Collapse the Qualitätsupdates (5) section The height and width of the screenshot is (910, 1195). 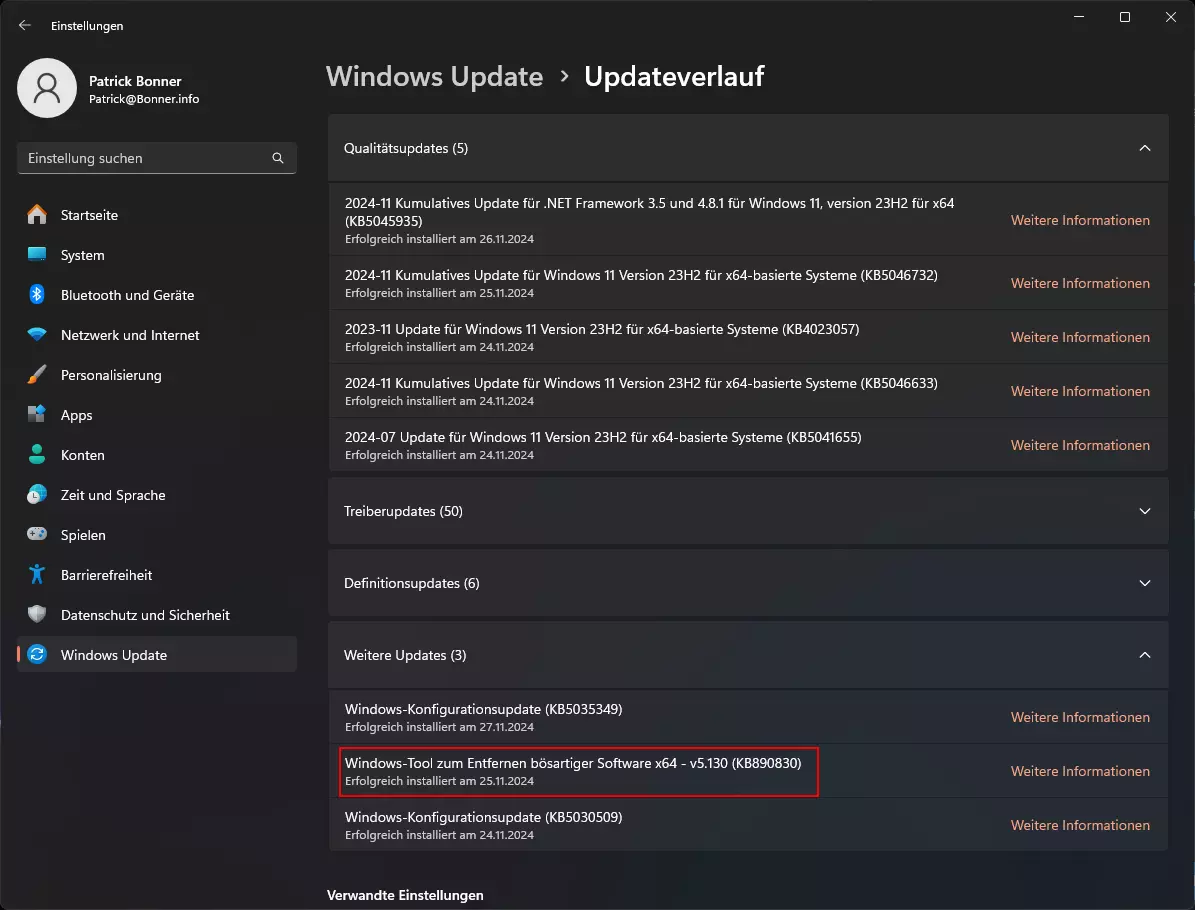click(1145, 148)
